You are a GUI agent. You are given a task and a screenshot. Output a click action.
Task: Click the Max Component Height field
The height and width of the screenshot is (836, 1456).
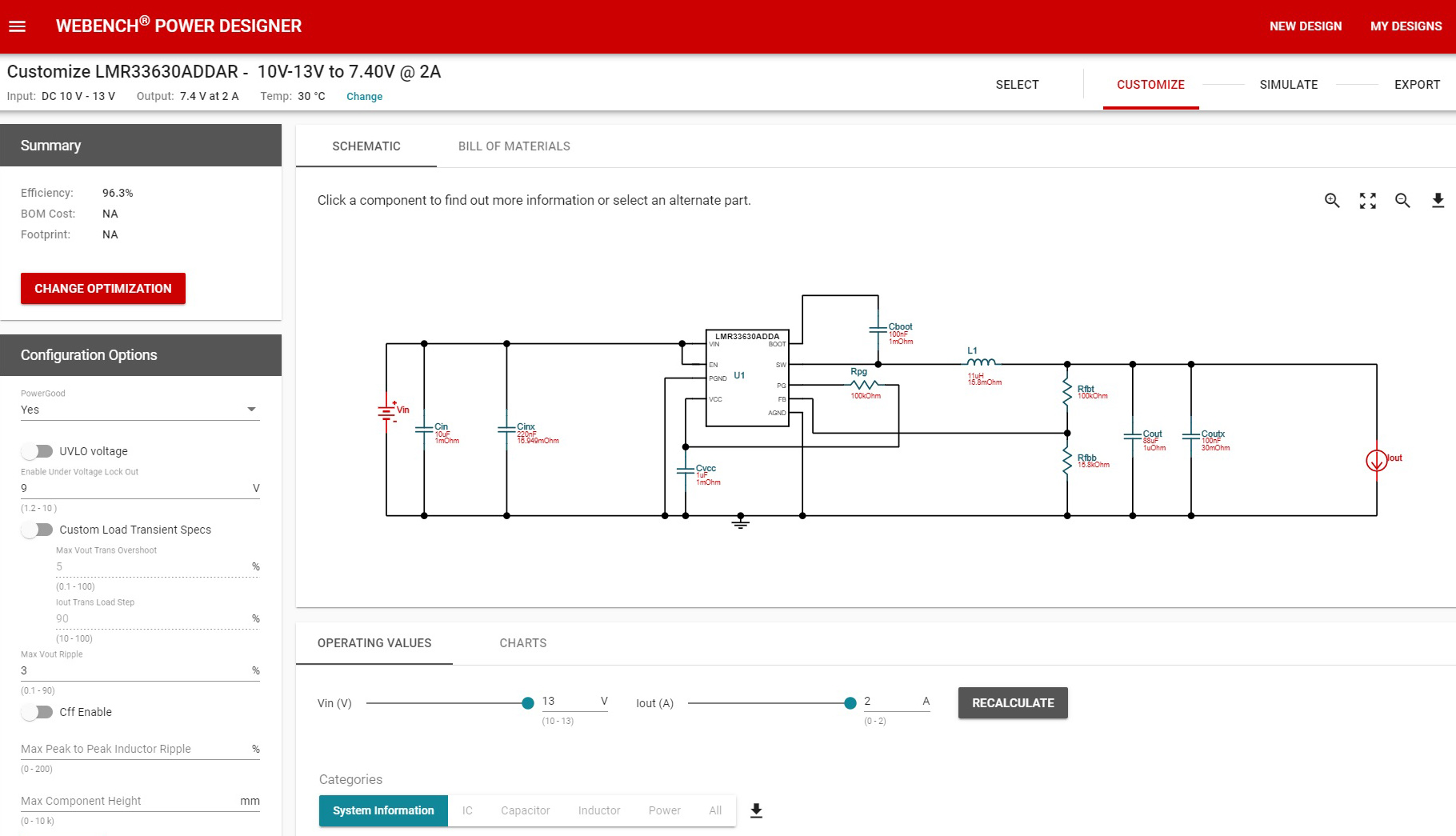[140, 801]
